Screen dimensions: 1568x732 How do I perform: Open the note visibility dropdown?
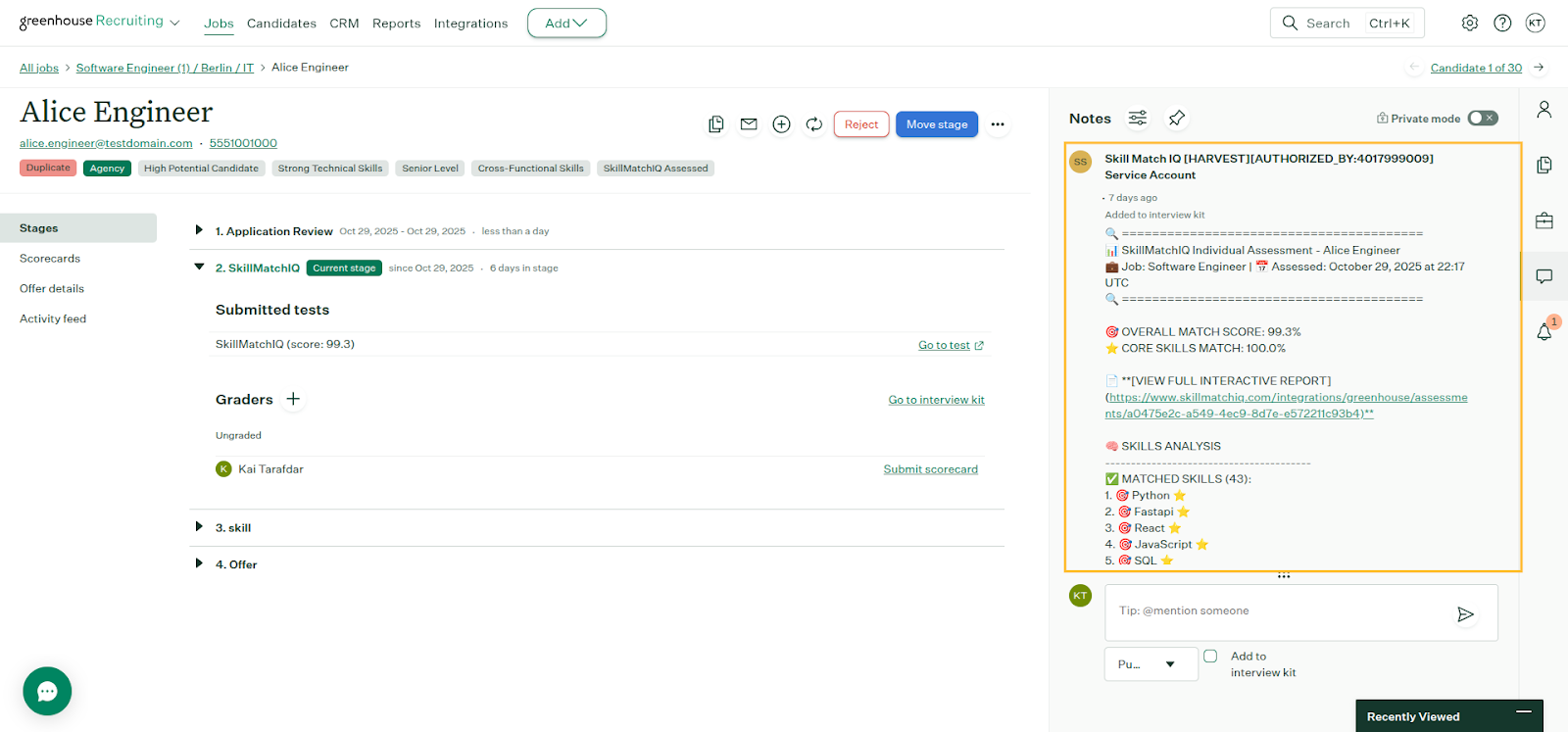(1151, 664)
